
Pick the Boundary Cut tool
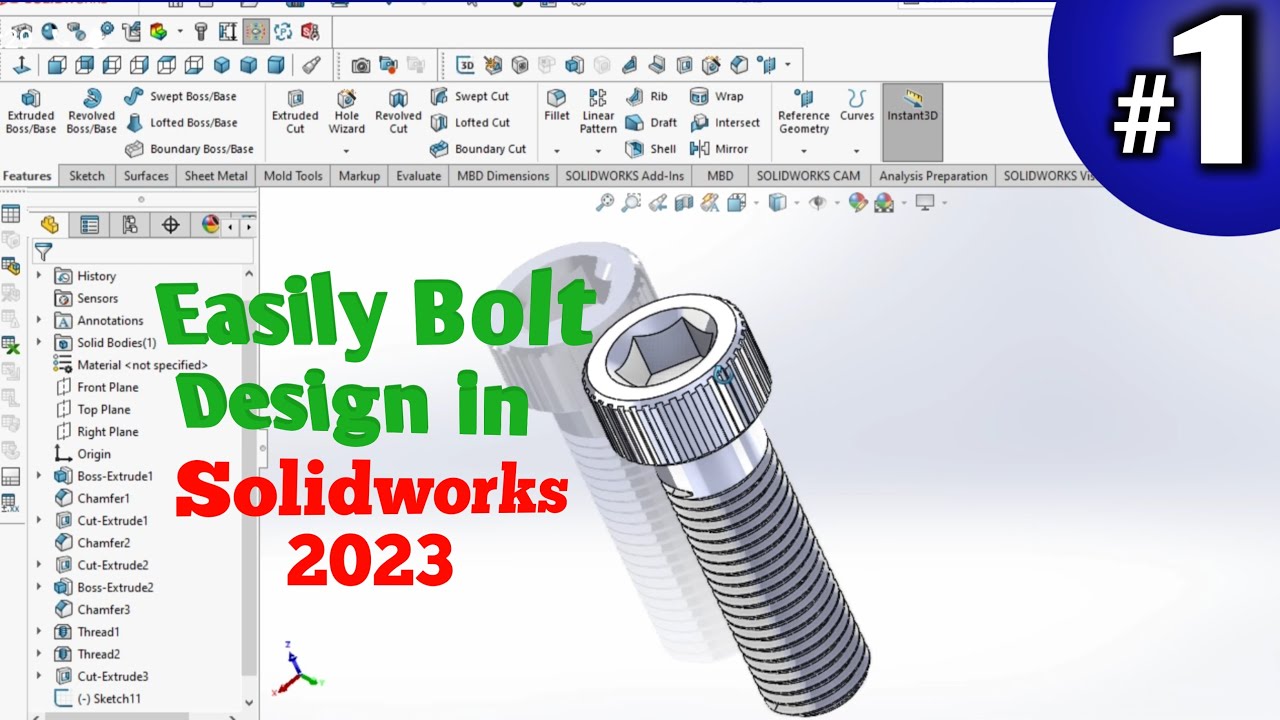click(x=478, y=149)
